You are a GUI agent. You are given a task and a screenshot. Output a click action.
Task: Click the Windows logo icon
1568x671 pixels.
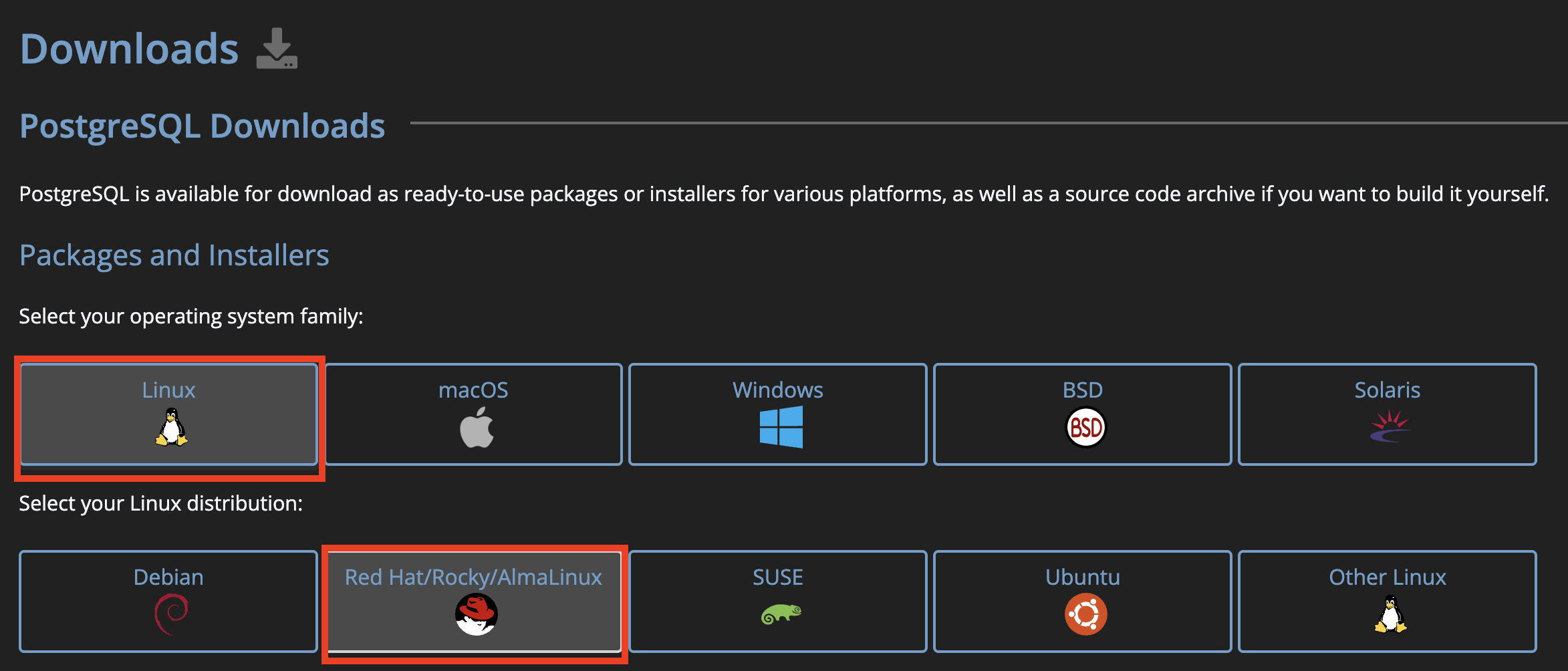[781, 427]
